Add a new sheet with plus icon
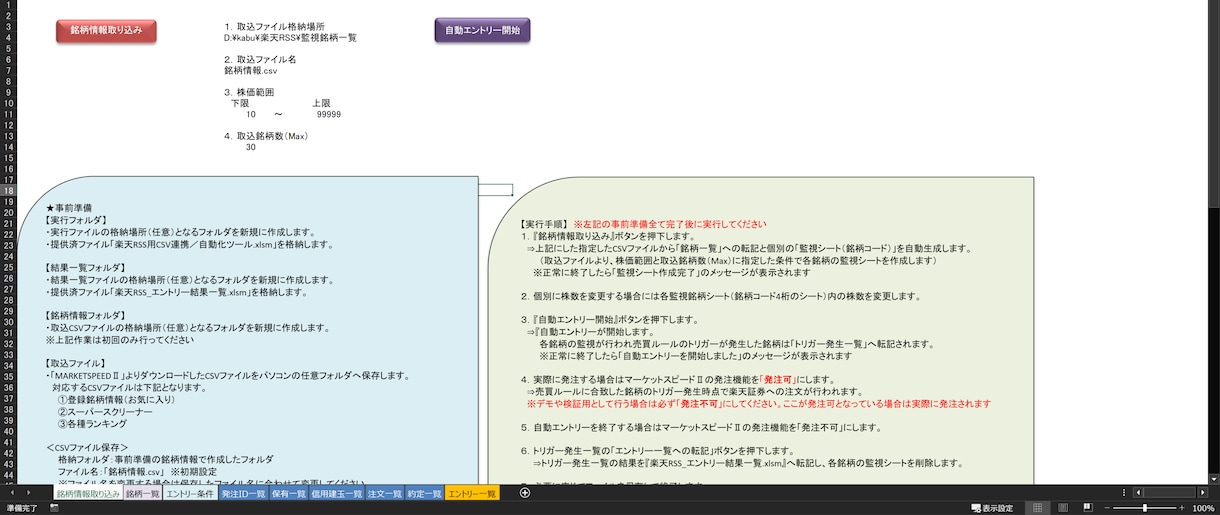This screenshot has height=515, width=1220. coord(525,493)
